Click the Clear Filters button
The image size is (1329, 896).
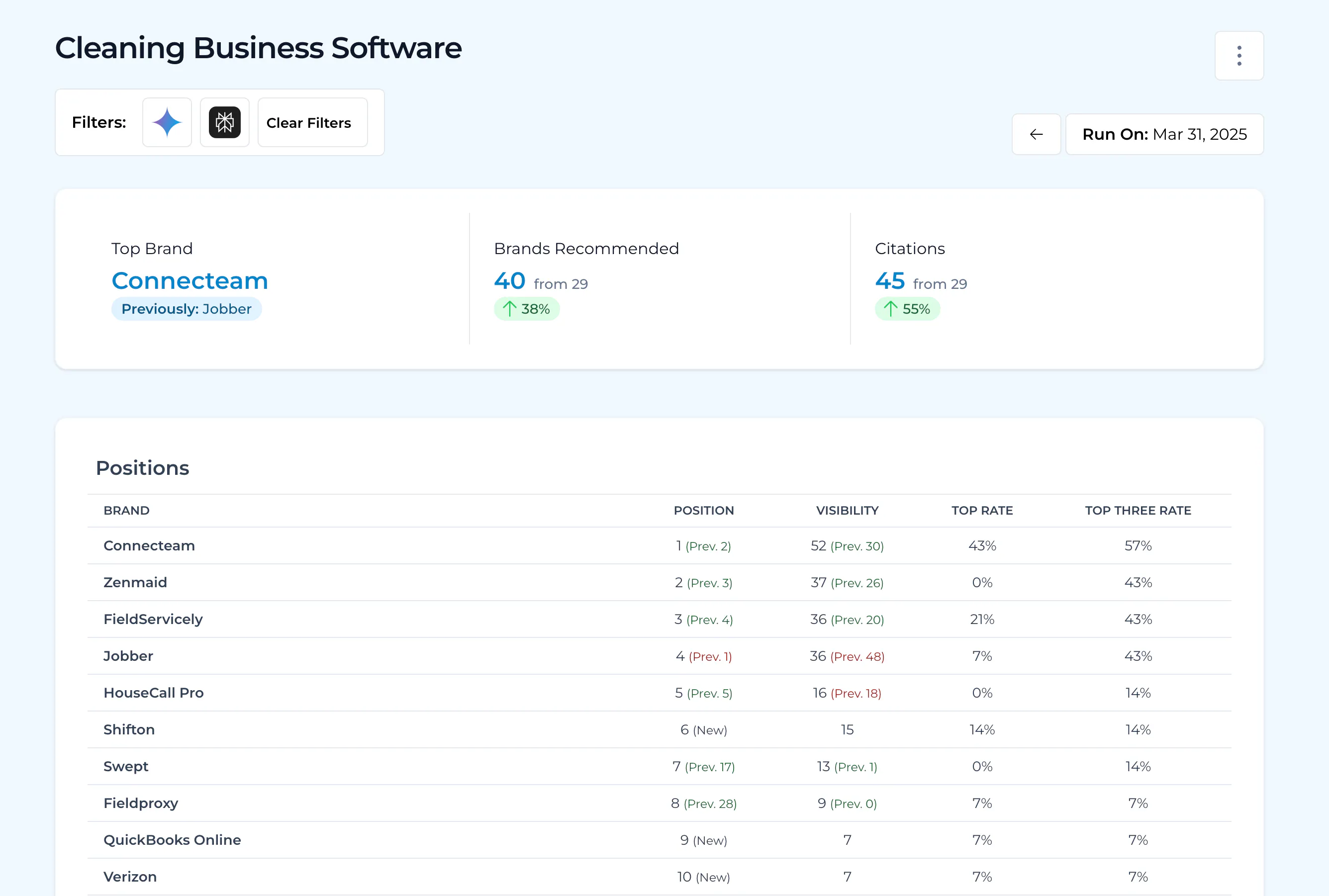pyautogui.click(x=312, y=122)
